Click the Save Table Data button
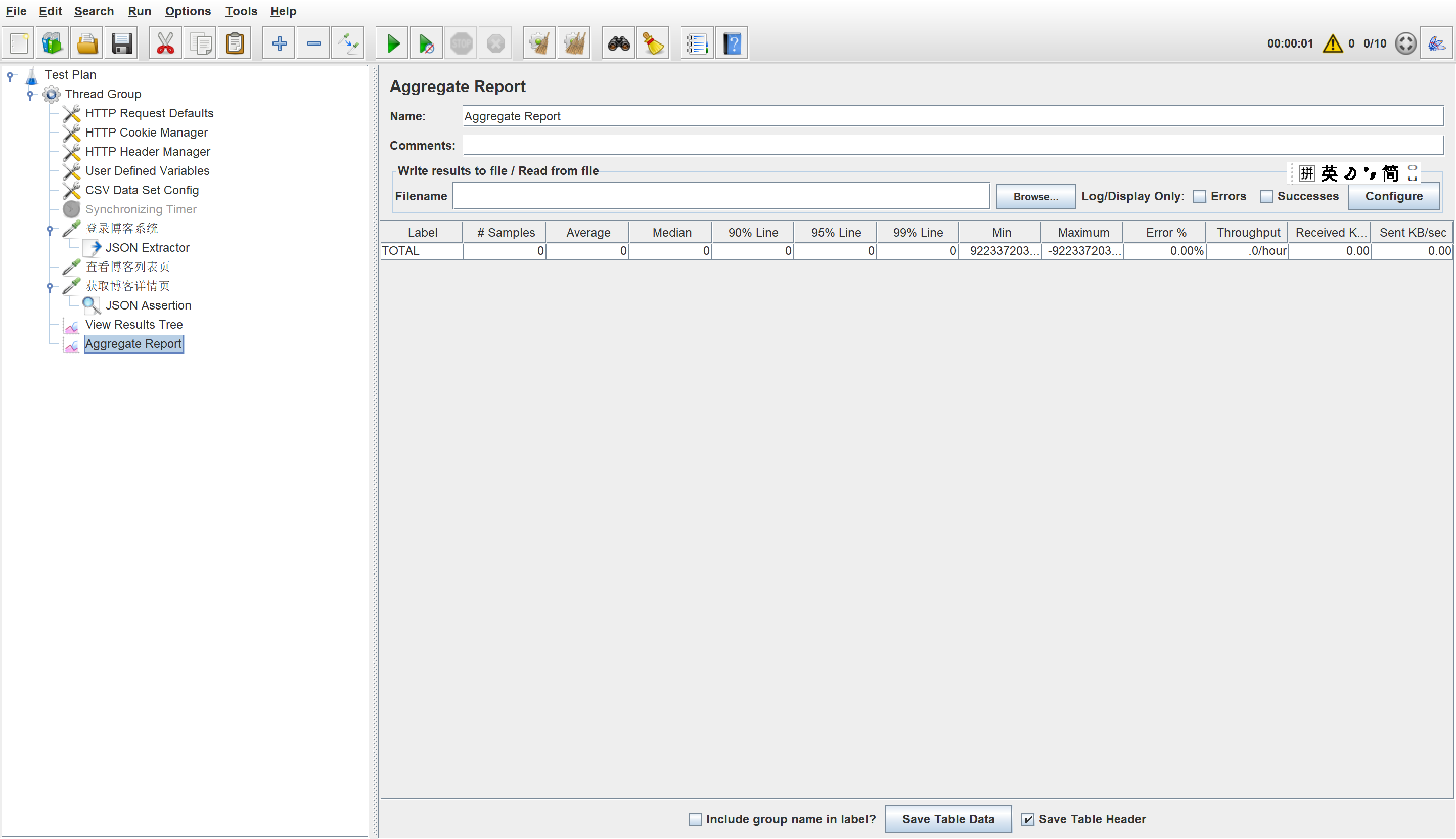Image resolution: width=1456 pixels, height=839 pixels. pyautogui.click(x=948, y=819)
